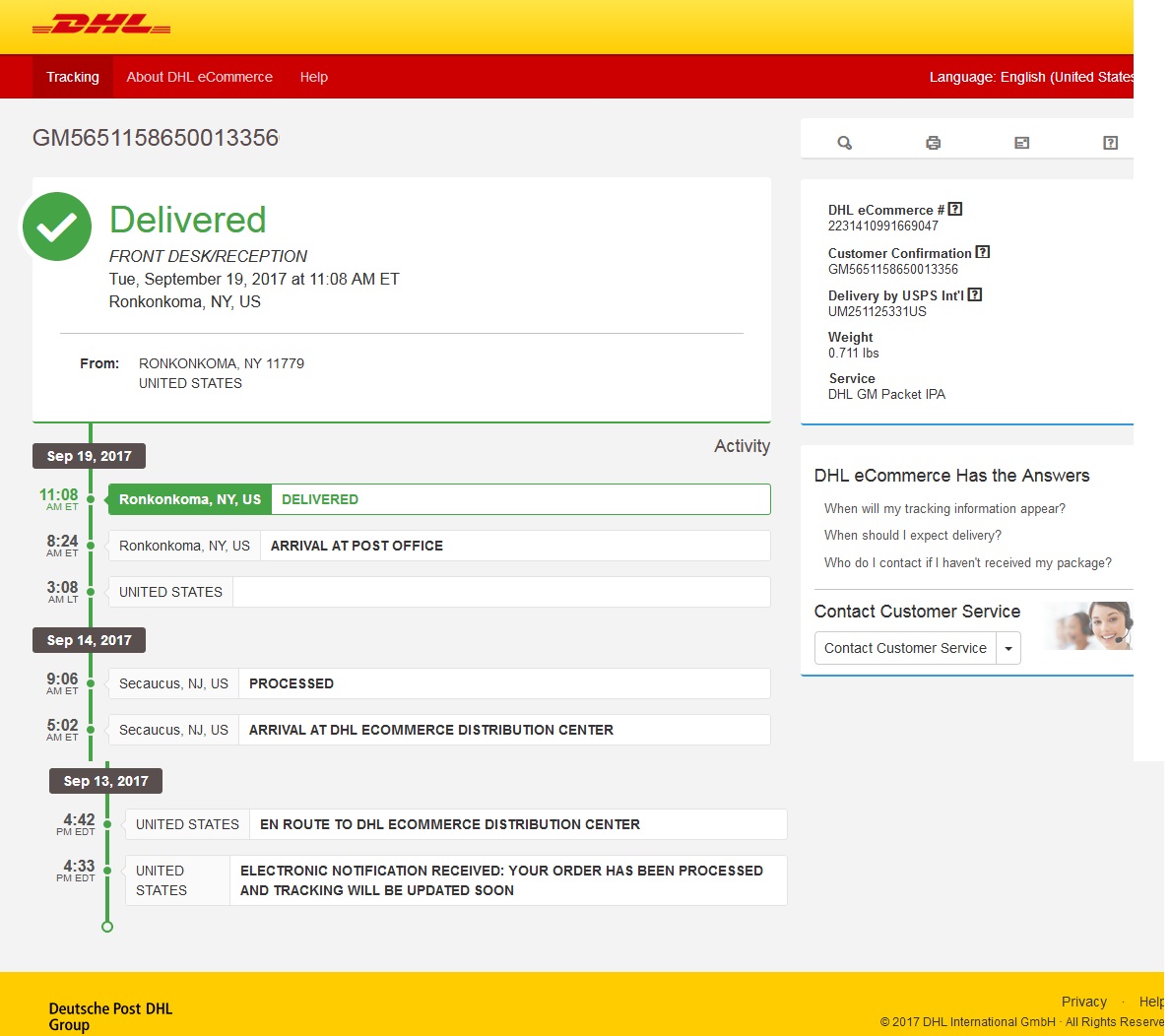Click the green Delivered checkmark icon
Image resolution: width=1170 pixels, height=1036 pixels.
click(57, 227)
